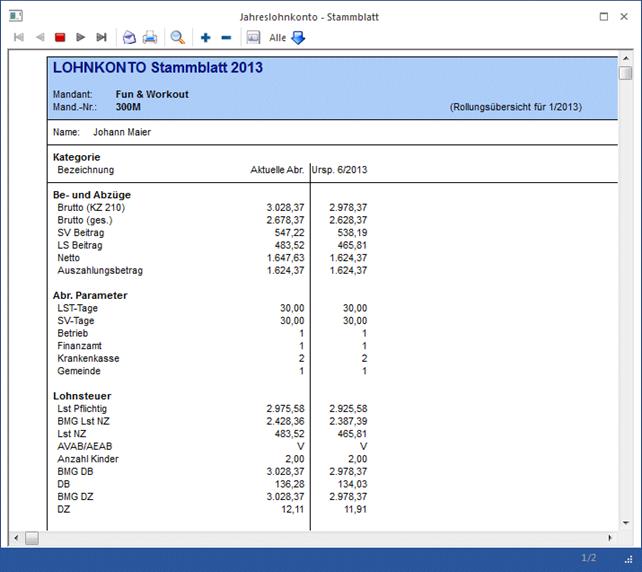Screen dimensions: 642x572
Task: Go to the first page of the report
Action: tap(18, 38)
